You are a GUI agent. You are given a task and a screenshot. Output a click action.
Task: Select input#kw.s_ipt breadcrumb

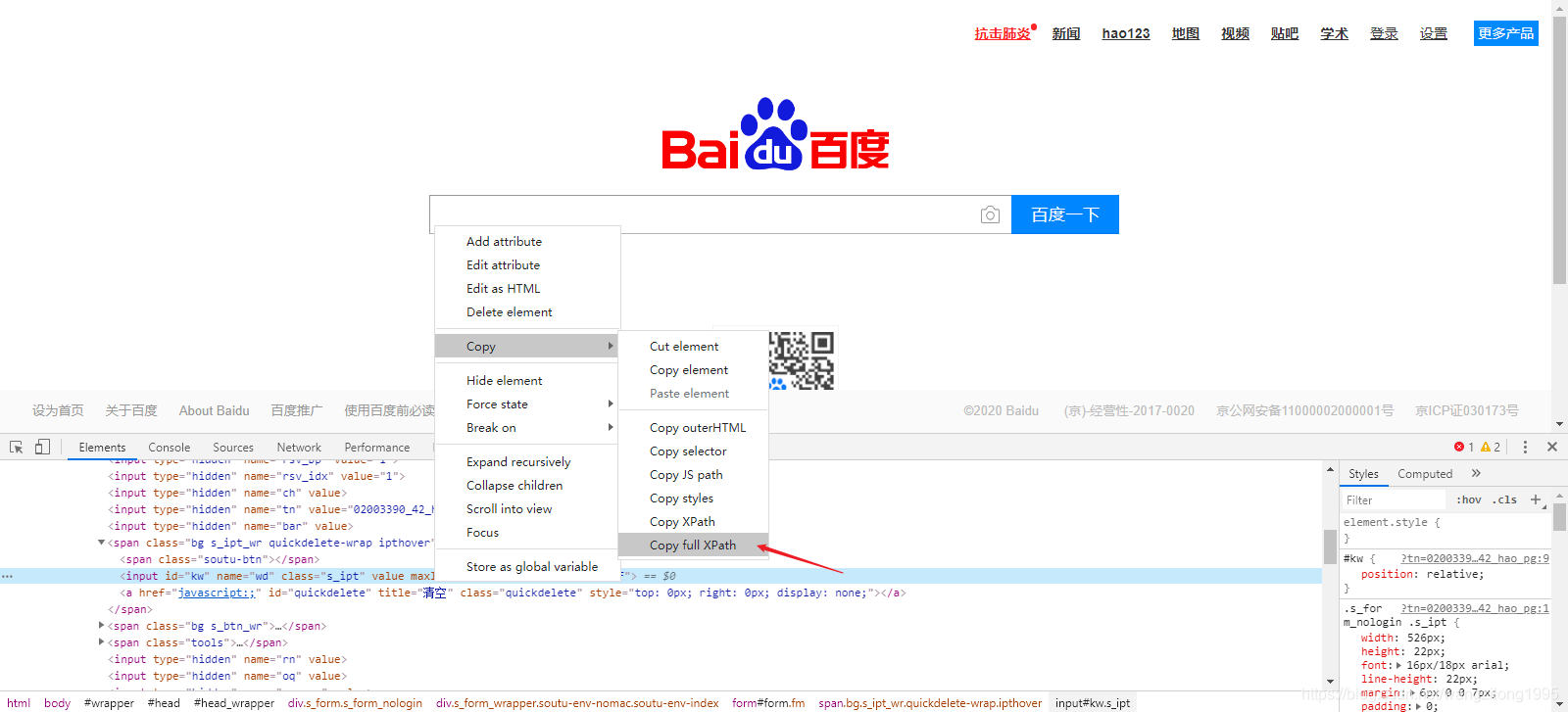click(x=1093, y=702)
